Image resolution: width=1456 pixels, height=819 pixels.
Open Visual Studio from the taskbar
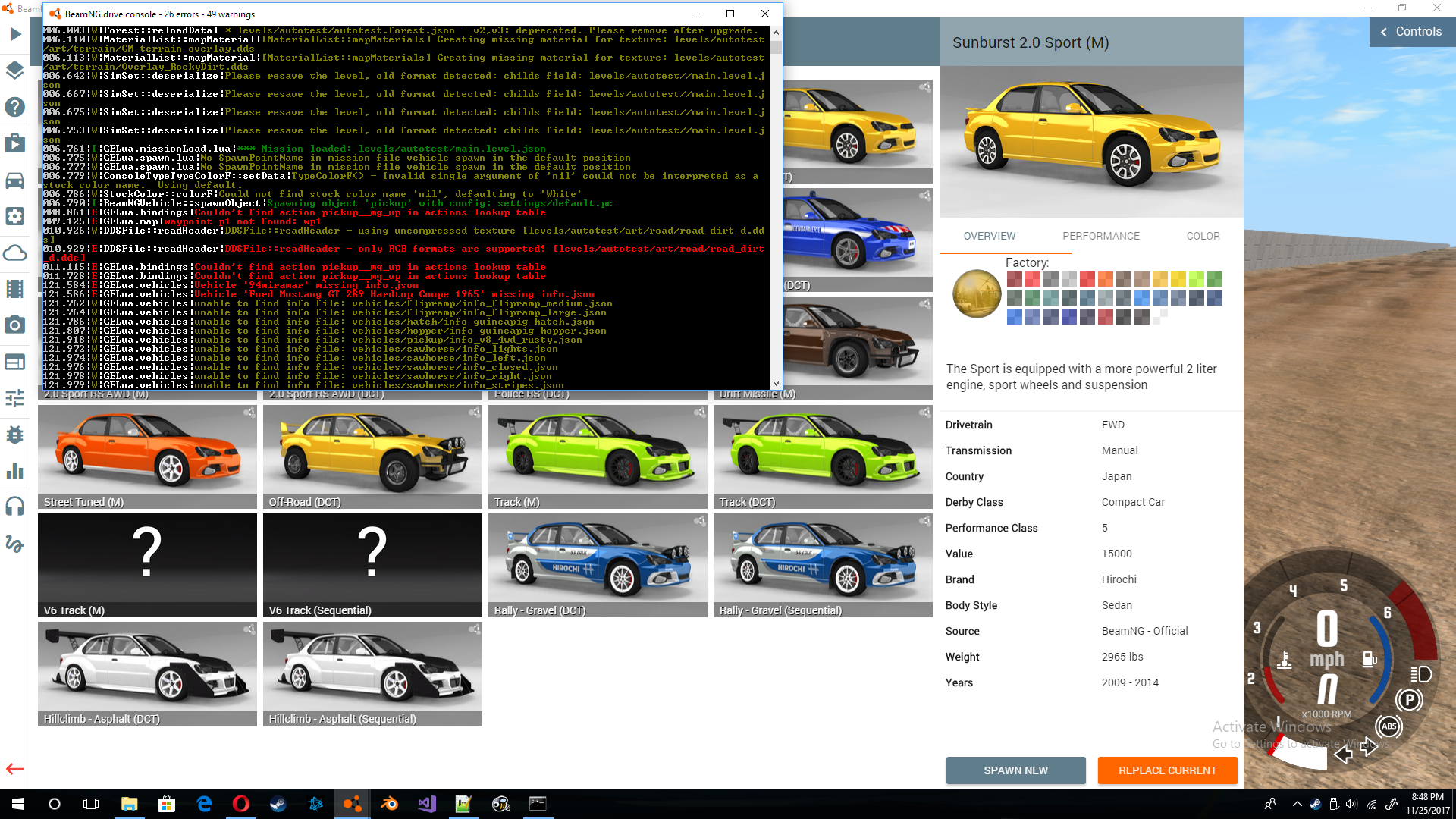point(427,804)
